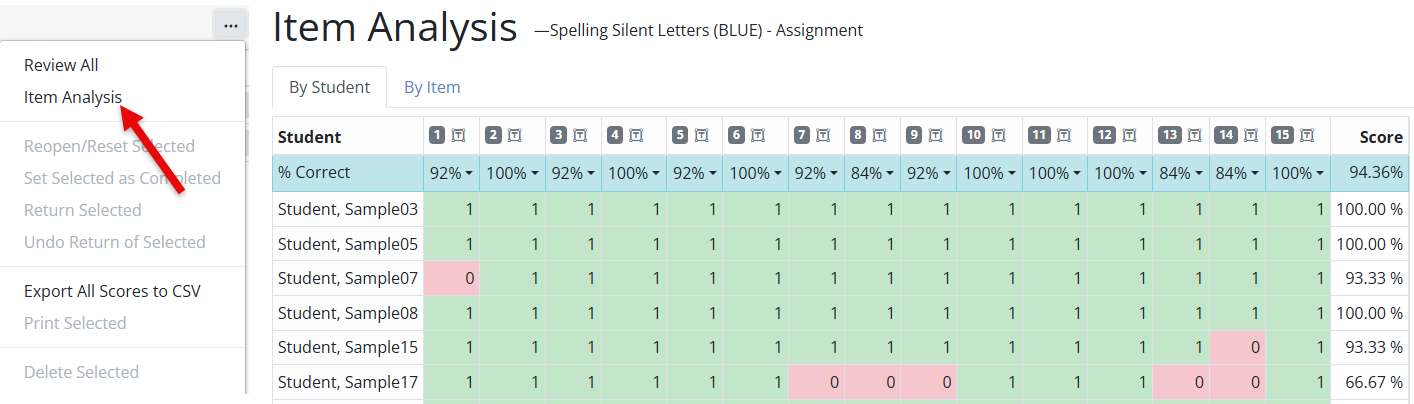
Task: Select Export All Scores to CSV
Action: (112, 291)
